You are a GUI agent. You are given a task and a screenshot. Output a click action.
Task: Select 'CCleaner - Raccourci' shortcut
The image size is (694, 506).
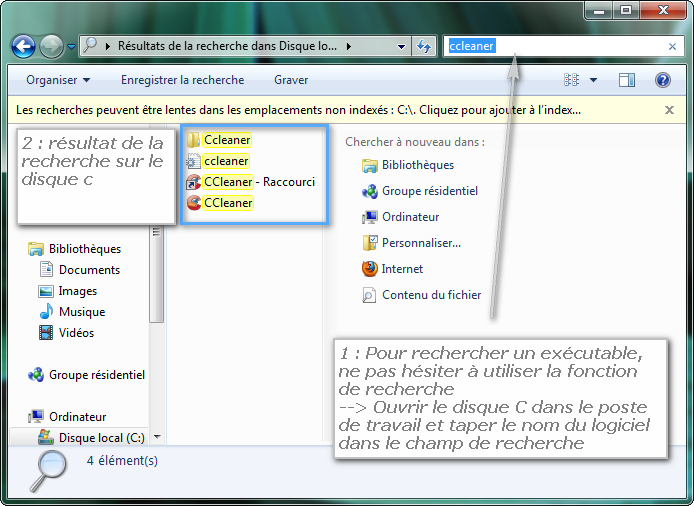tap(251, 182)
